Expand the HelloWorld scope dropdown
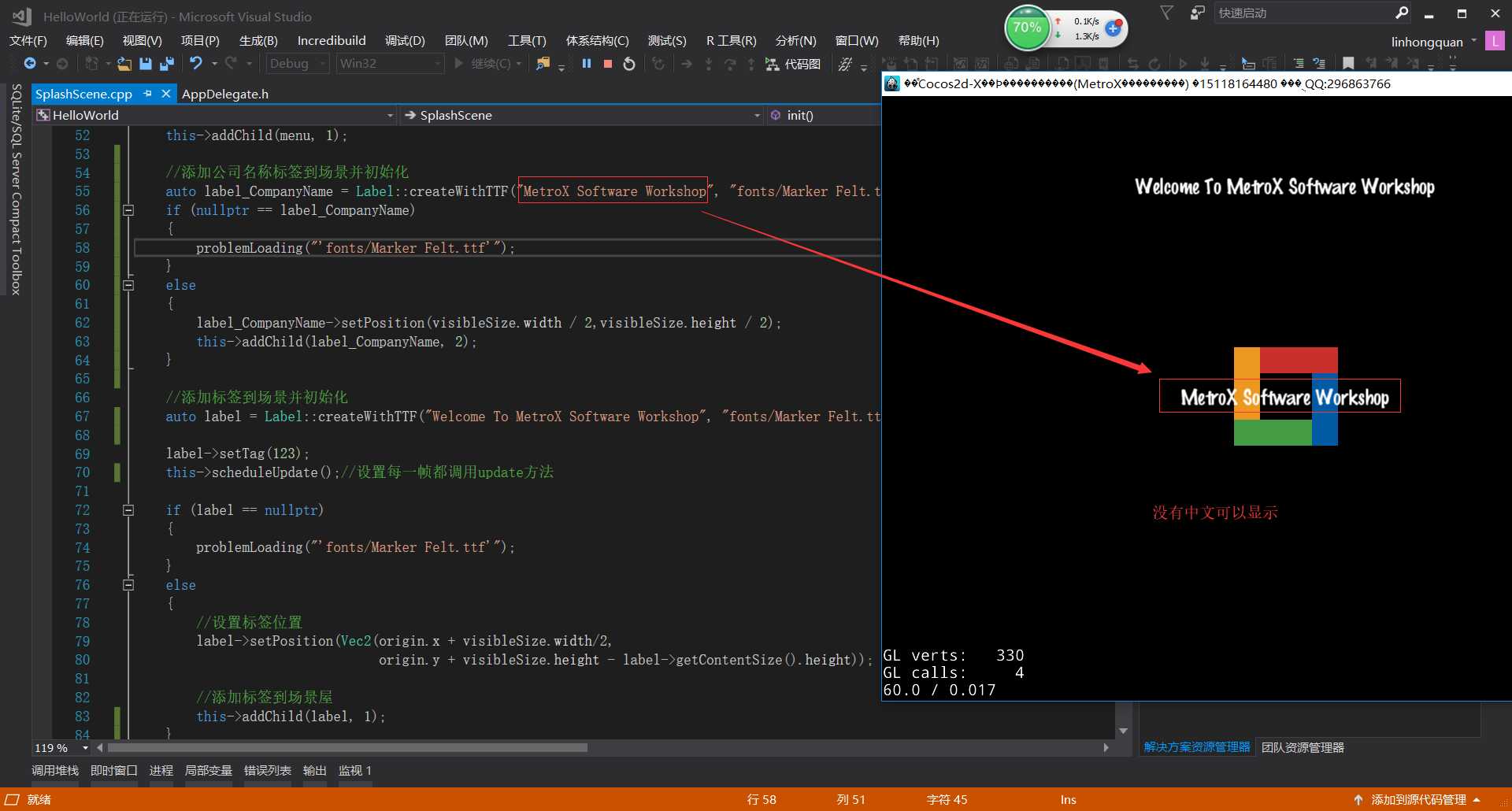1512x811 pixels. (x=390, y=116)
